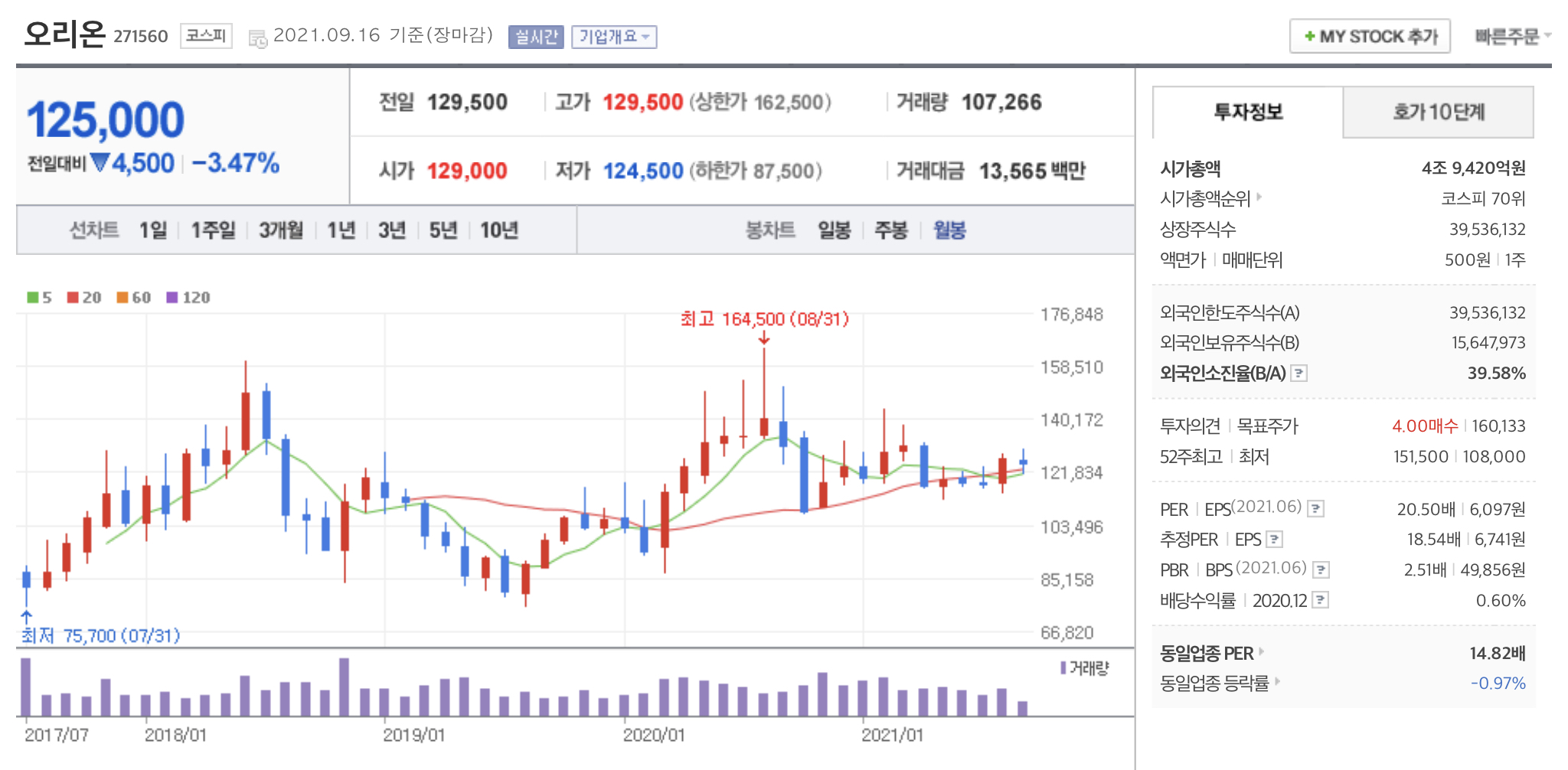Click the -3.47% change rate
1568x770 pixels.
(x=236, y=163)
